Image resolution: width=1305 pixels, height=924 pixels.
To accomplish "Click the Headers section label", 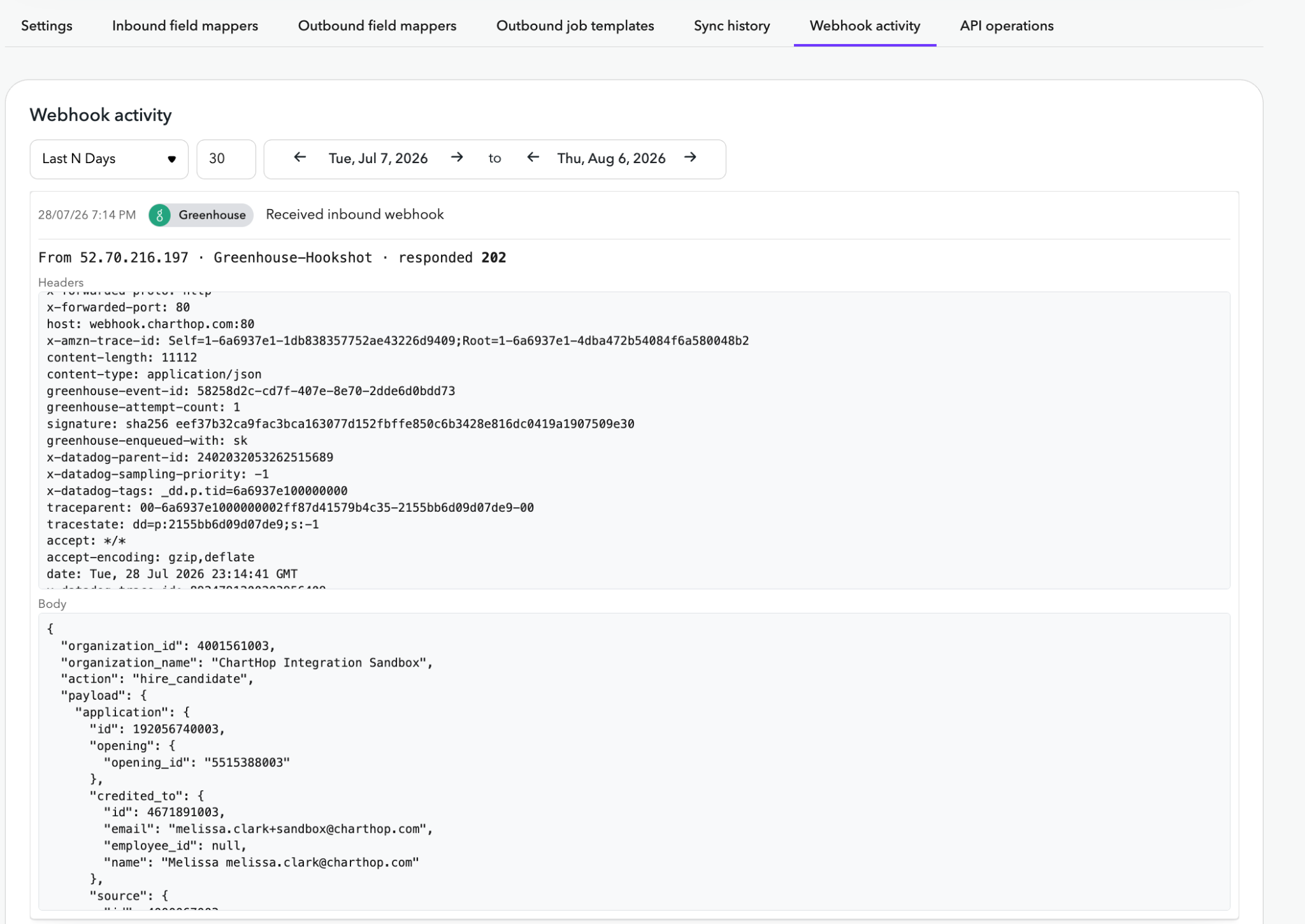I will click(x=61, y=282).
